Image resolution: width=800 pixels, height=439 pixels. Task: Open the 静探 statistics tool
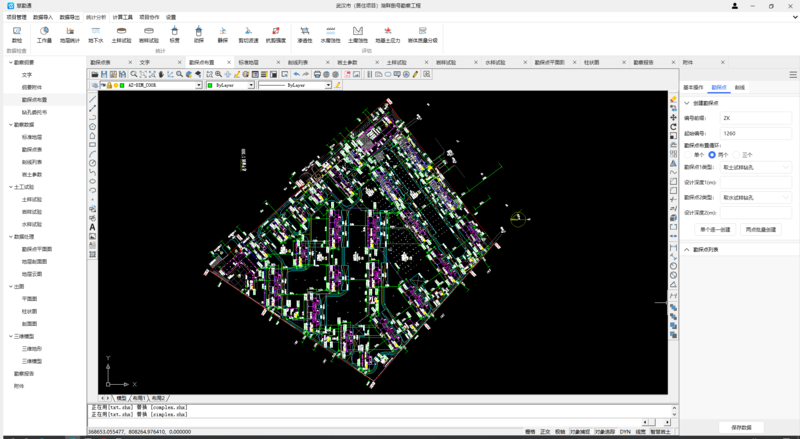(x=223, y=34)
